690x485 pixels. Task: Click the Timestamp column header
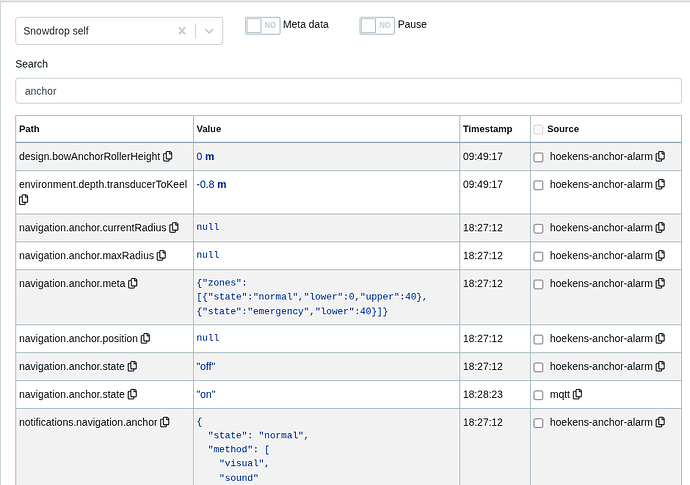(487, 129)
